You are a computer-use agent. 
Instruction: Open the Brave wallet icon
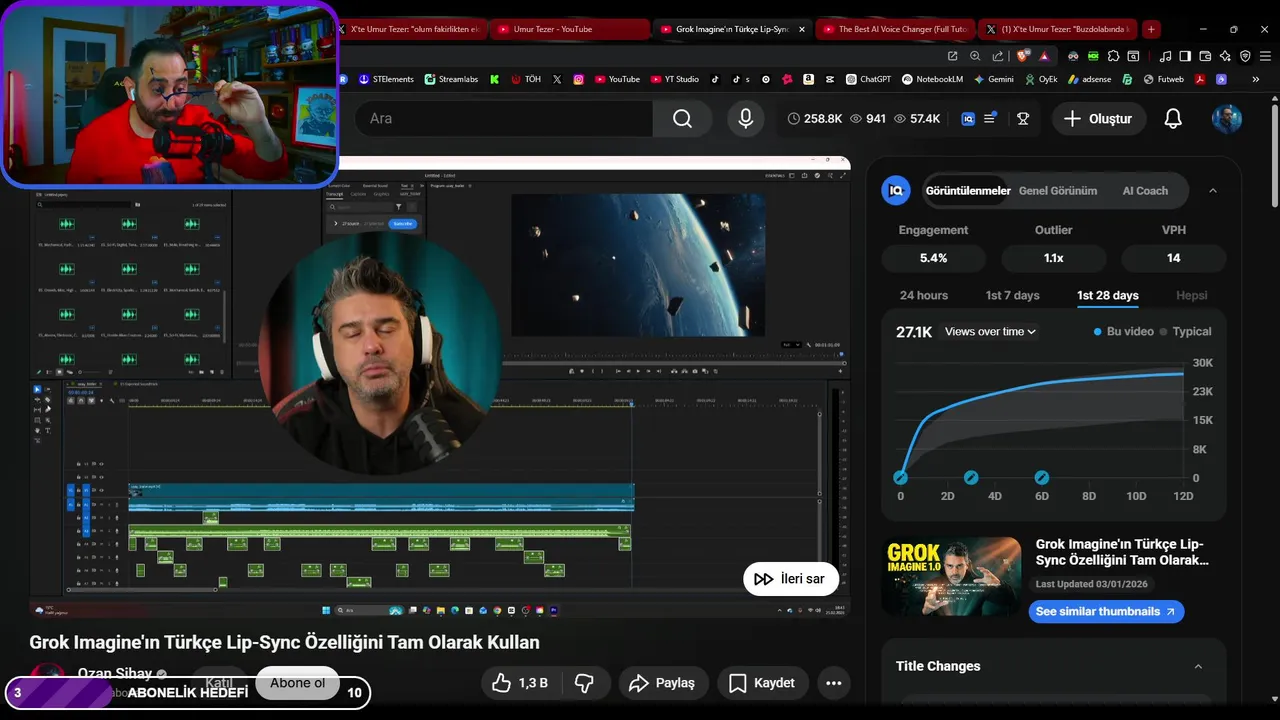click(x=1206, y=56)
